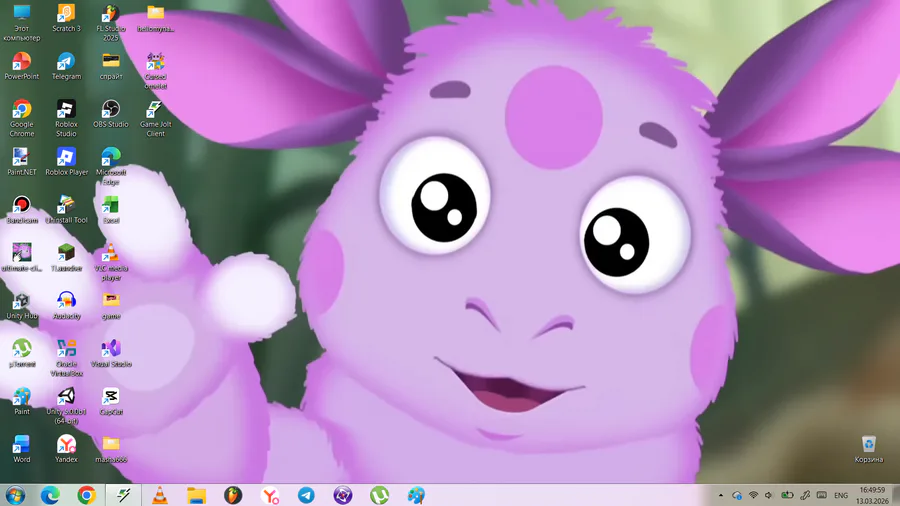Open Microsoft Edge from the taskbar
The height and width of the screenshot is (506, 900).
[51, 495]
